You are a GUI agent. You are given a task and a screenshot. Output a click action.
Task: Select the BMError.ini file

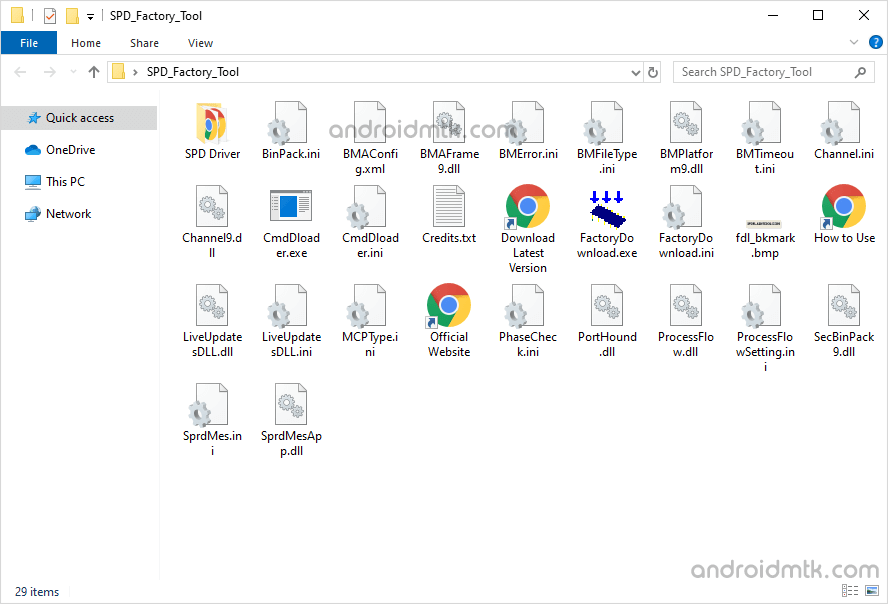[528, 131]
